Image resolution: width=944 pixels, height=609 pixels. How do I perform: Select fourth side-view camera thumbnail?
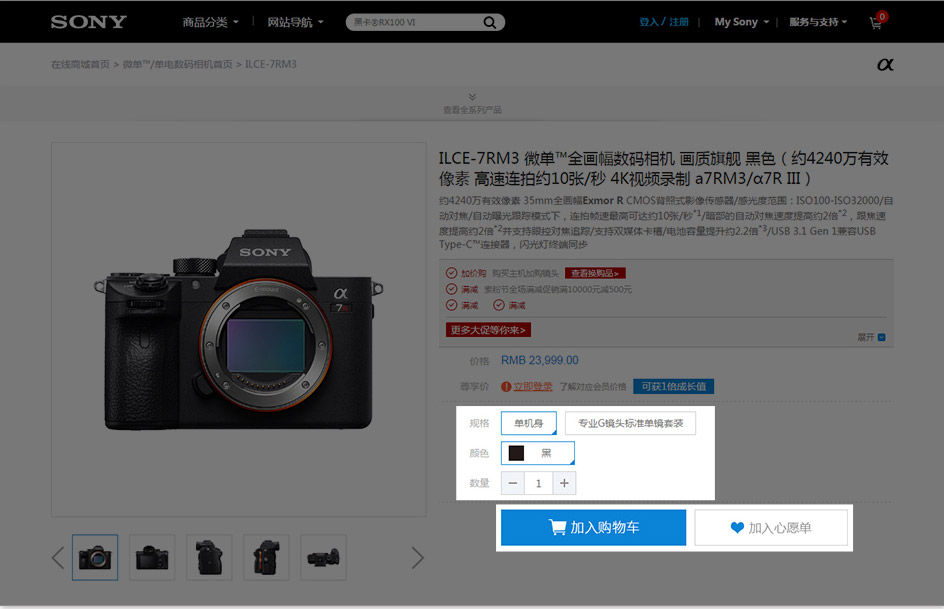[266, 557]
